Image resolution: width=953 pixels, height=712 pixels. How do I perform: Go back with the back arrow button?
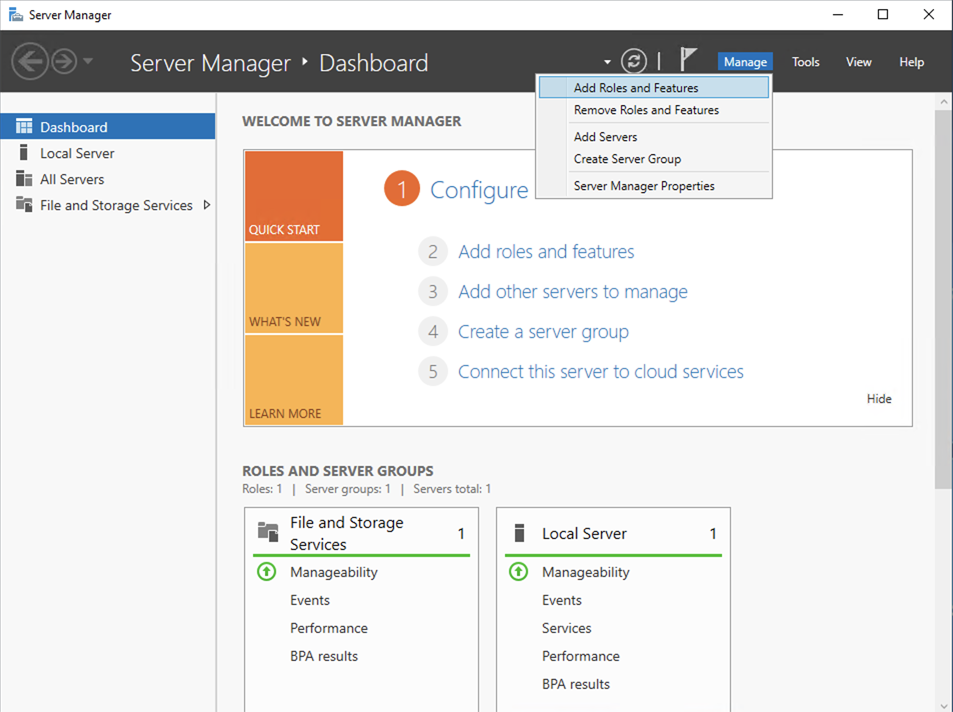pyautogui.click(x=29, y=61)
